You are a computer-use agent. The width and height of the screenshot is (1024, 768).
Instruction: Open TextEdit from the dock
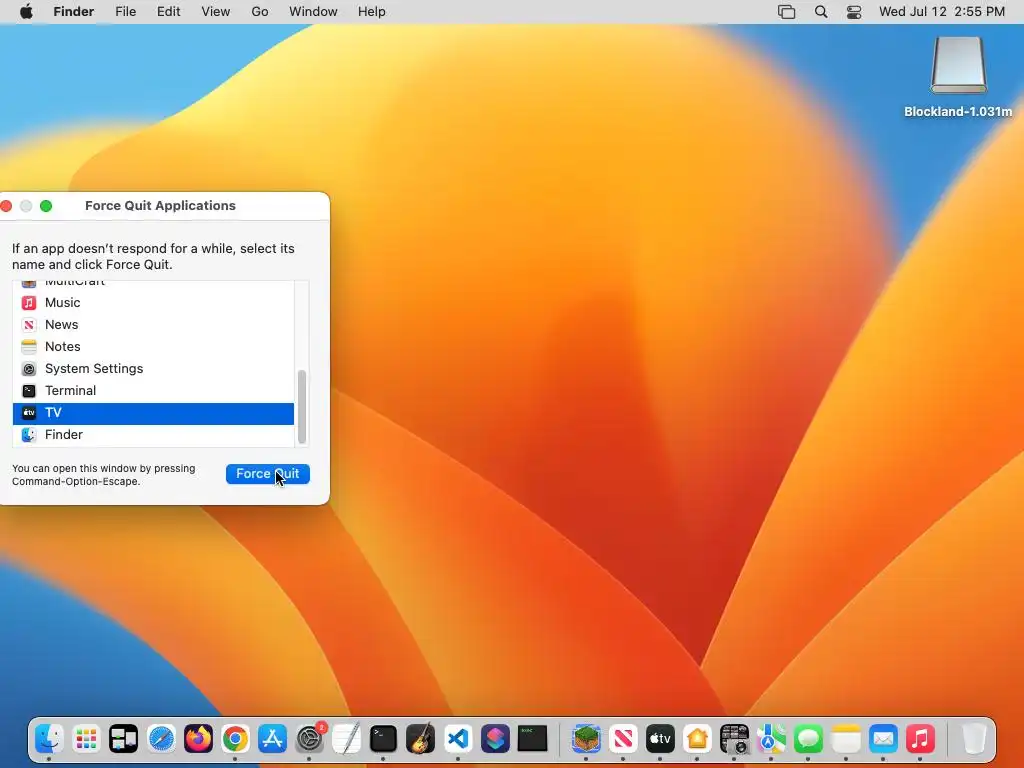point(346,739)
